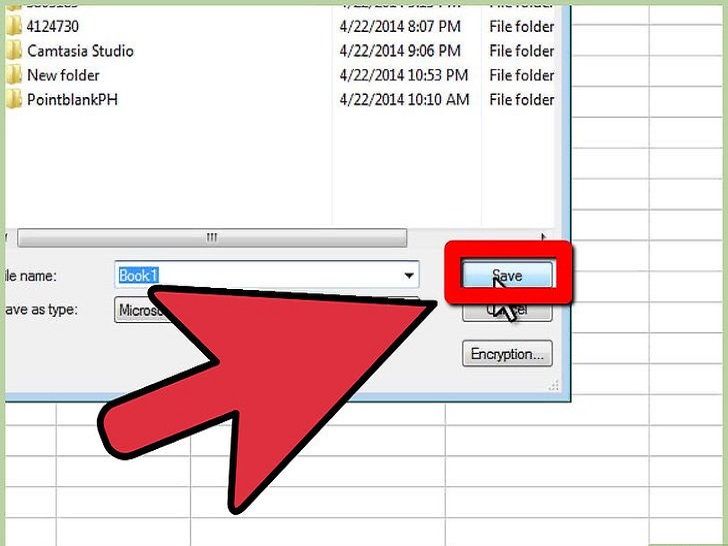Click the 4124730 folder name
Image resolution: width=728 pixels, height=546 pixels.
[x=52, y=26]
